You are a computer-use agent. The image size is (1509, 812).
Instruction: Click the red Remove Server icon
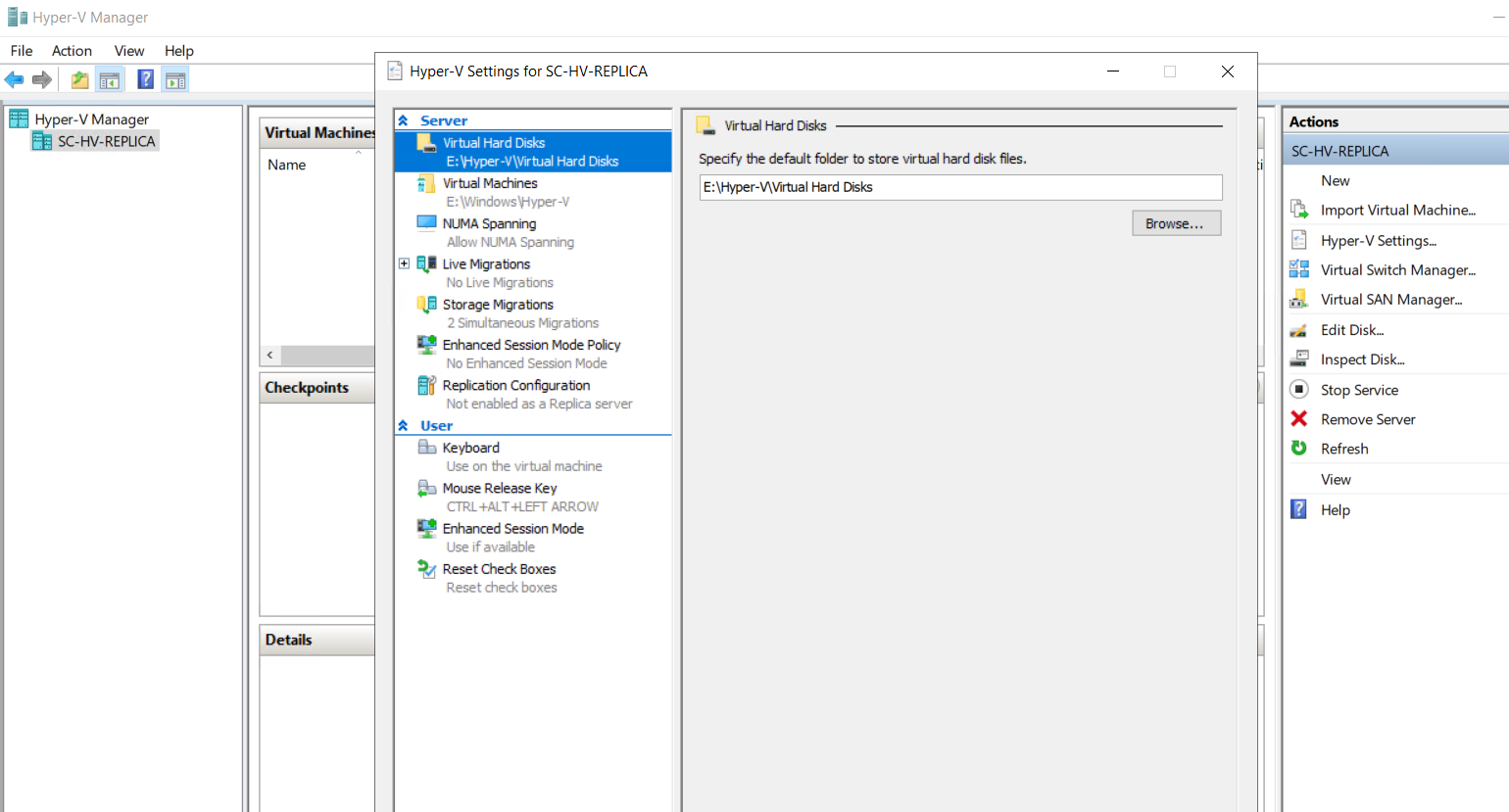click(1299, 418)
